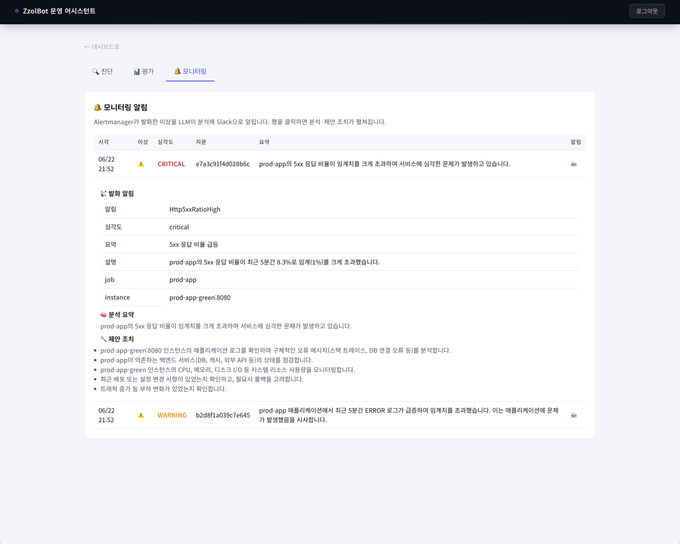
Task: Click the critical severity value in details
Action: click(179, 227)
